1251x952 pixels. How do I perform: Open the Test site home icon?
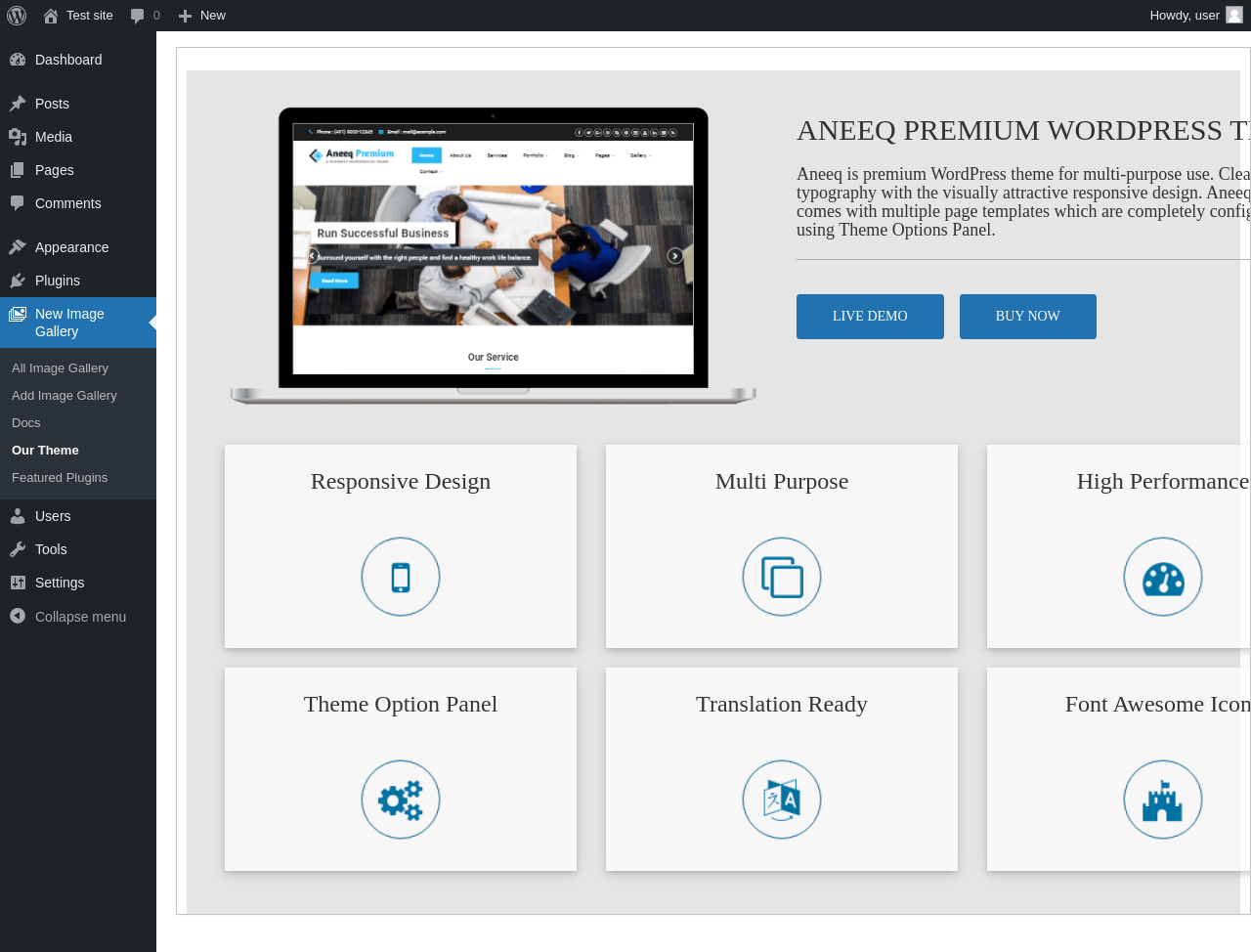pos(51,16)
